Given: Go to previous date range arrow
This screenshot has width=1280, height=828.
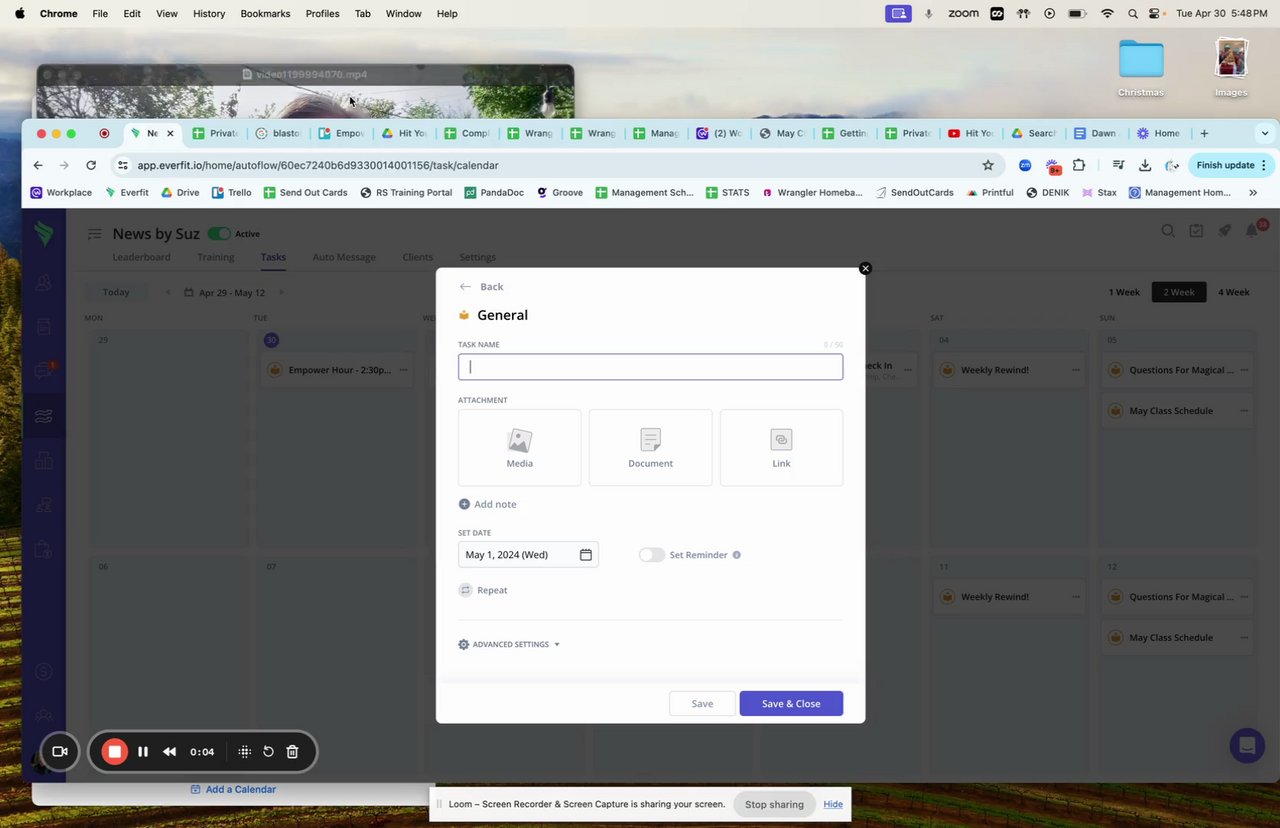Looking at the screenshot, I should [x=167, y=292].
